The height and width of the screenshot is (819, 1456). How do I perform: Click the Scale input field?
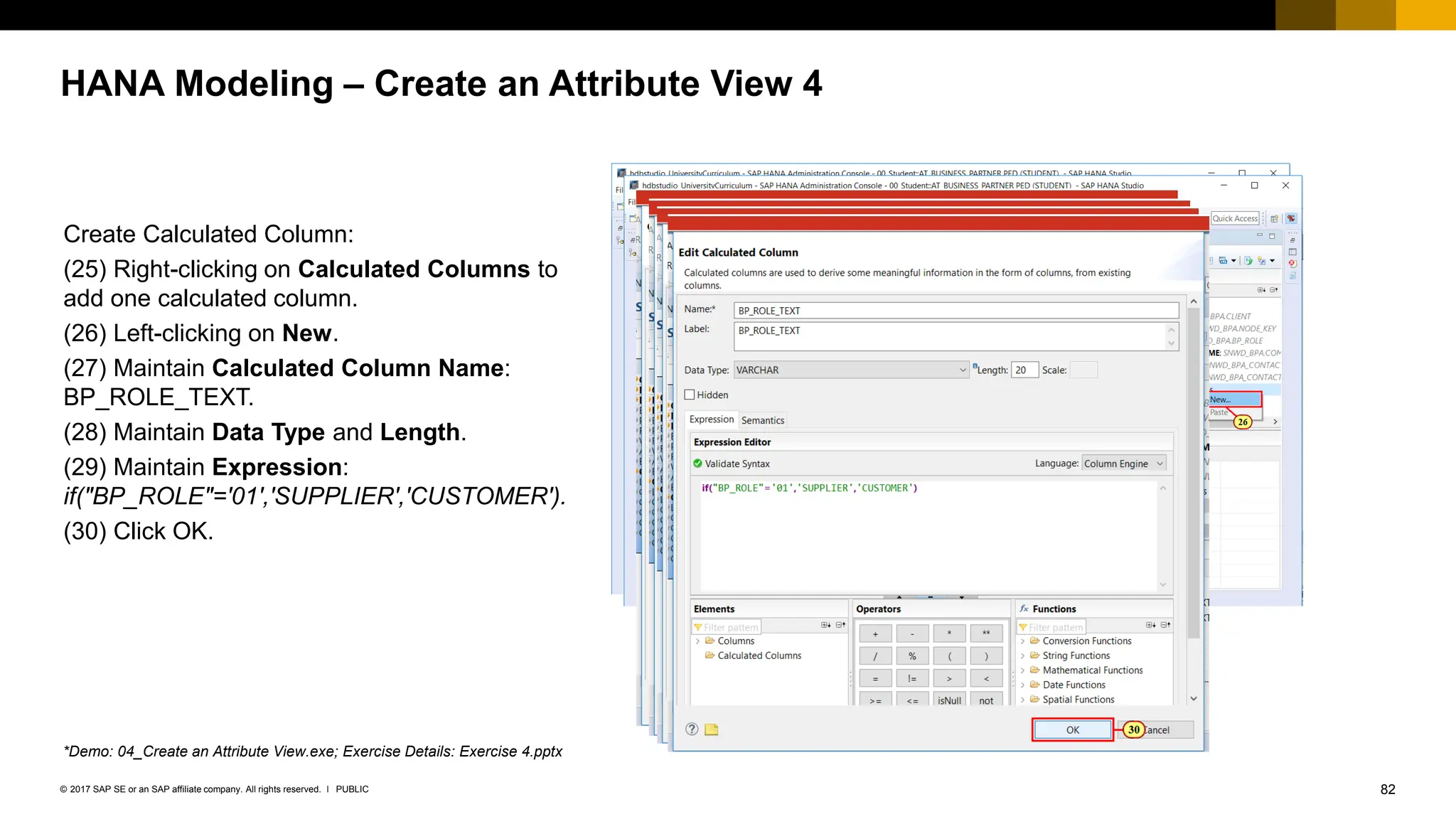click(1083, 370)
